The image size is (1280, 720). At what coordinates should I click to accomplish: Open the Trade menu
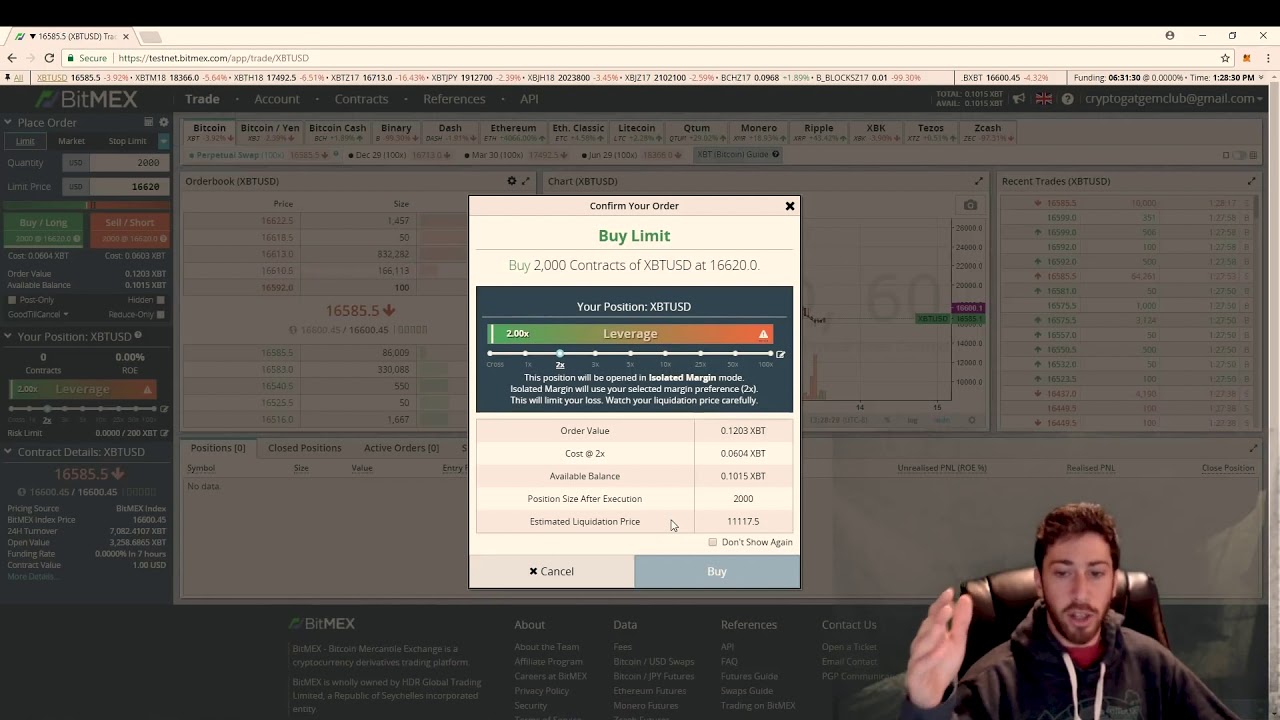[202, 99]
